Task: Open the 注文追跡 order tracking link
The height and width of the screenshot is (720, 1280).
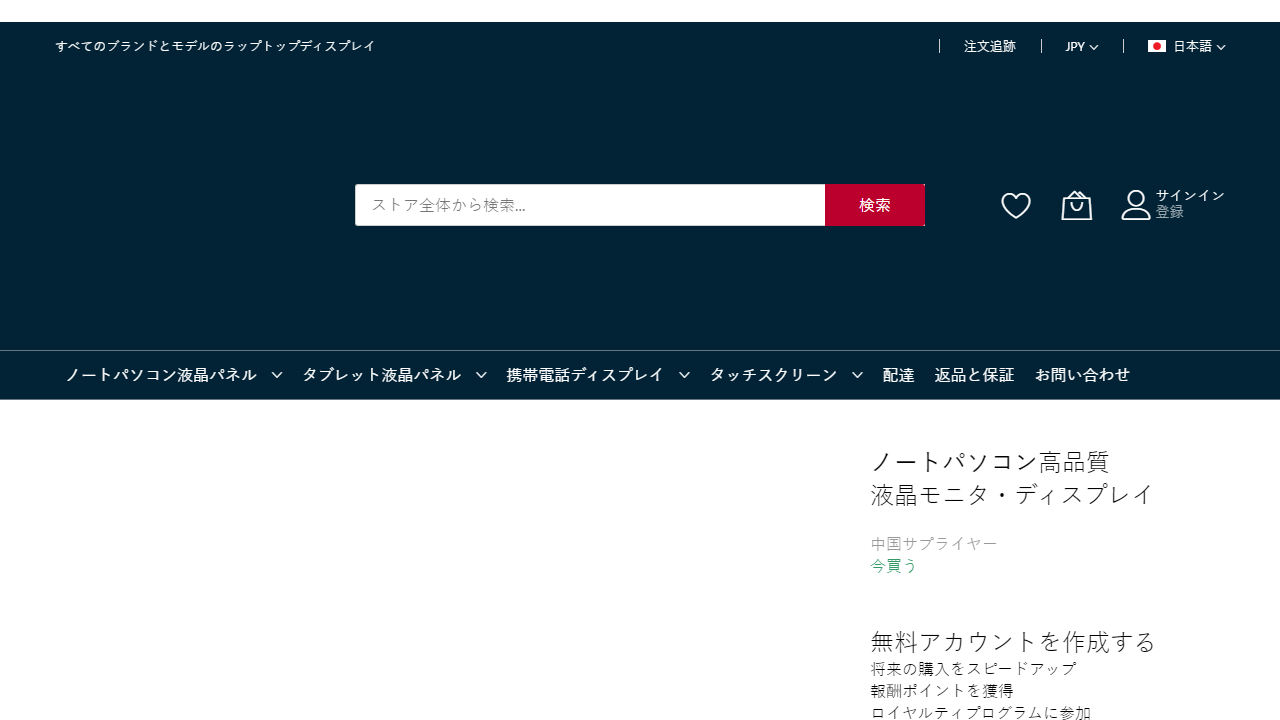Action: [990, 46]
